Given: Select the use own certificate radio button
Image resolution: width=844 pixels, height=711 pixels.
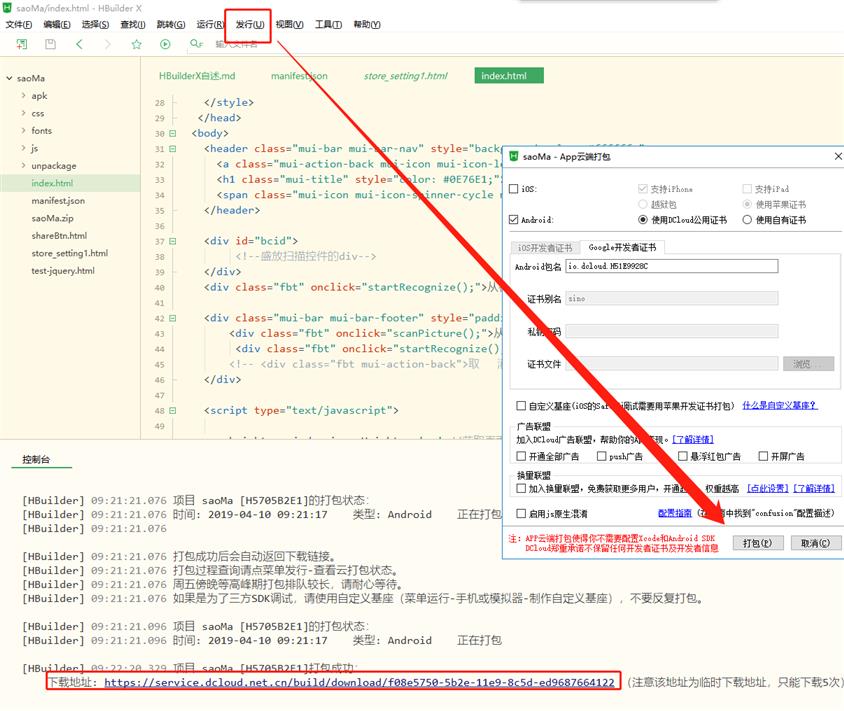Looking at the screenshot, I should [748, 220].
